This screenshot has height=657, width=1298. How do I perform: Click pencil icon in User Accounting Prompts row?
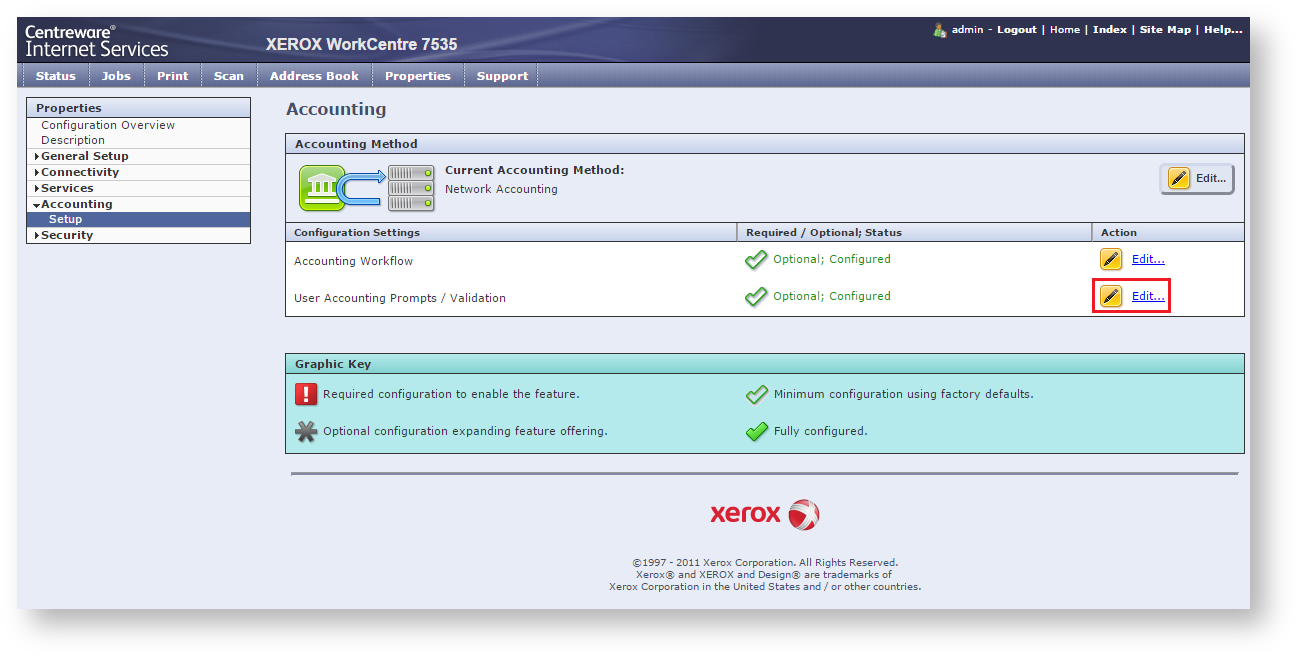[1111, 296]
